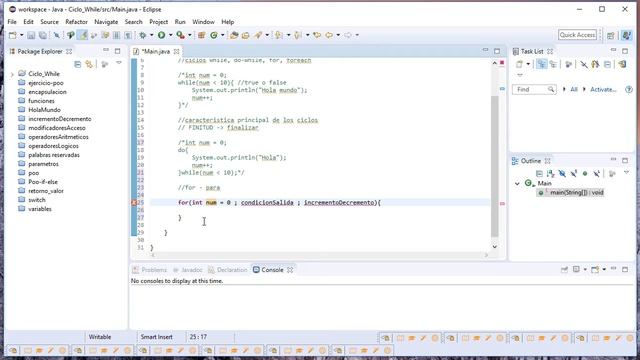Launch the program with green Run icon
Image resolution: width=640 pixels, height=360 pixels.
click(162, 35)
